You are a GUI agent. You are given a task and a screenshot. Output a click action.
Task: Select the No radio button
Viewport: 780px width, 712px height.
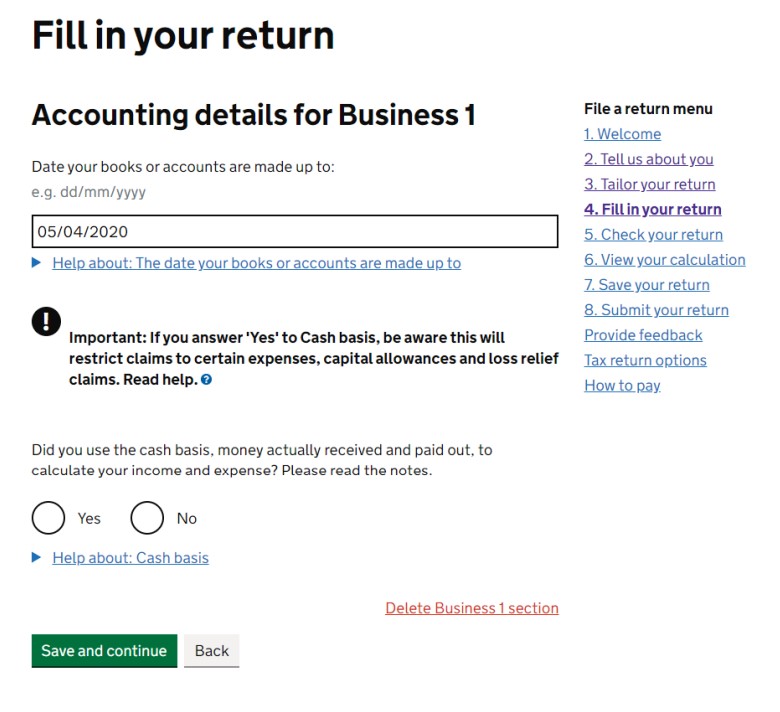click(147, 518)
